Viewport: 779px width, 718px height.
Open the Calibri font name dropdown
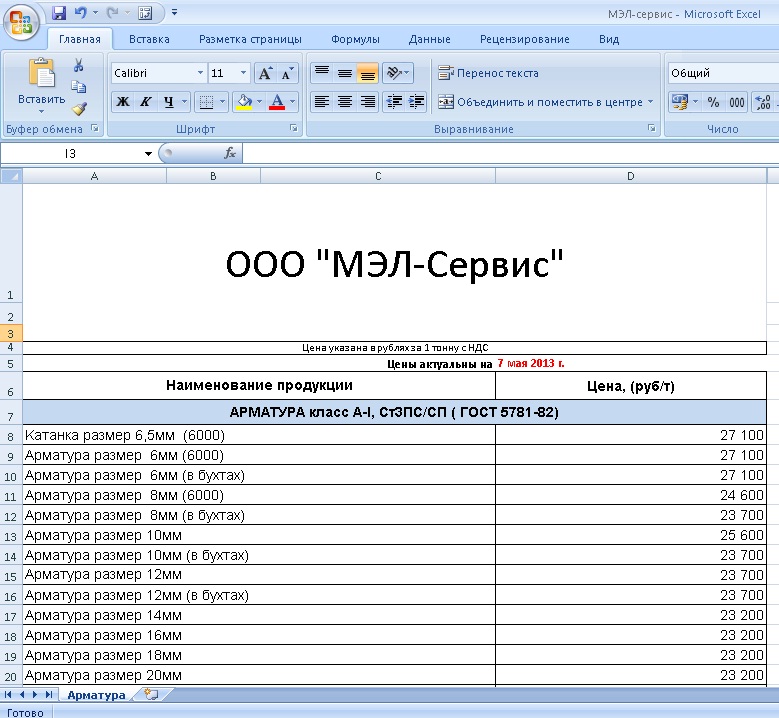[x=200, y=73]
